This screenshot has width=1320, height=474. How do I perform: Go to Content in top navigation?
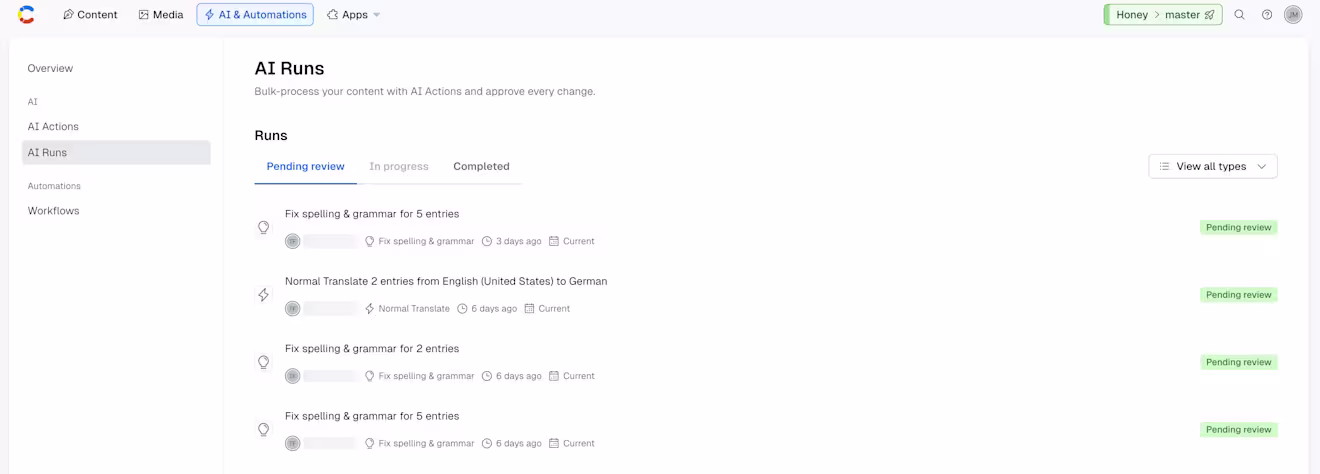coord(90,15)
